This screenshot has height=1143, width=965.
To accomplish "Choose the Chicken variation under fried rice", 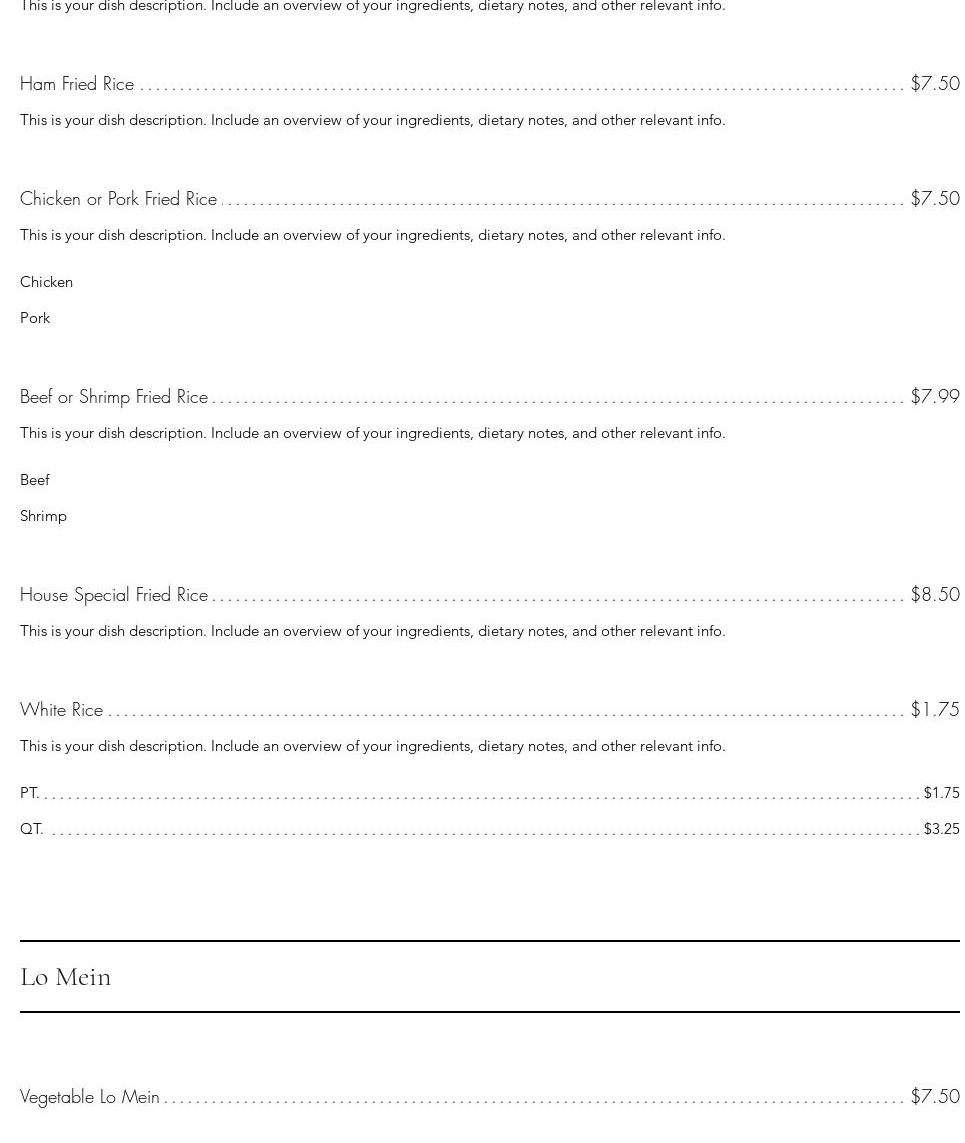I will click(x=46, y=282).
